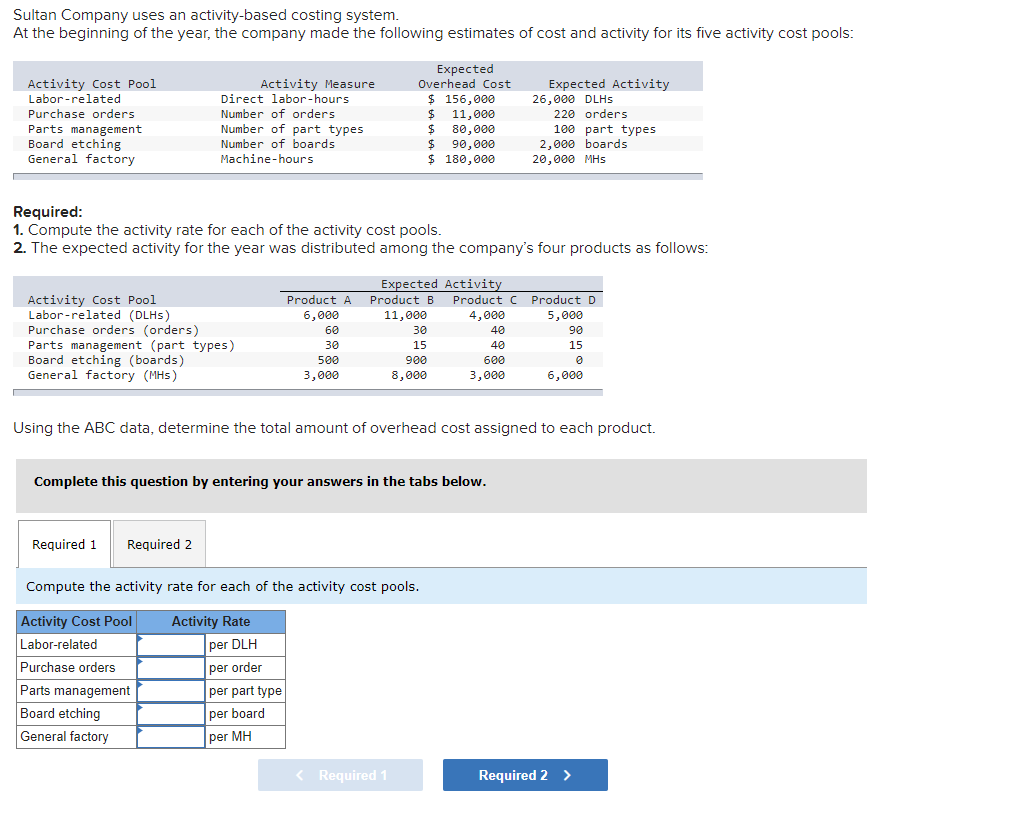Switch to the Required 2 tab

159,544
